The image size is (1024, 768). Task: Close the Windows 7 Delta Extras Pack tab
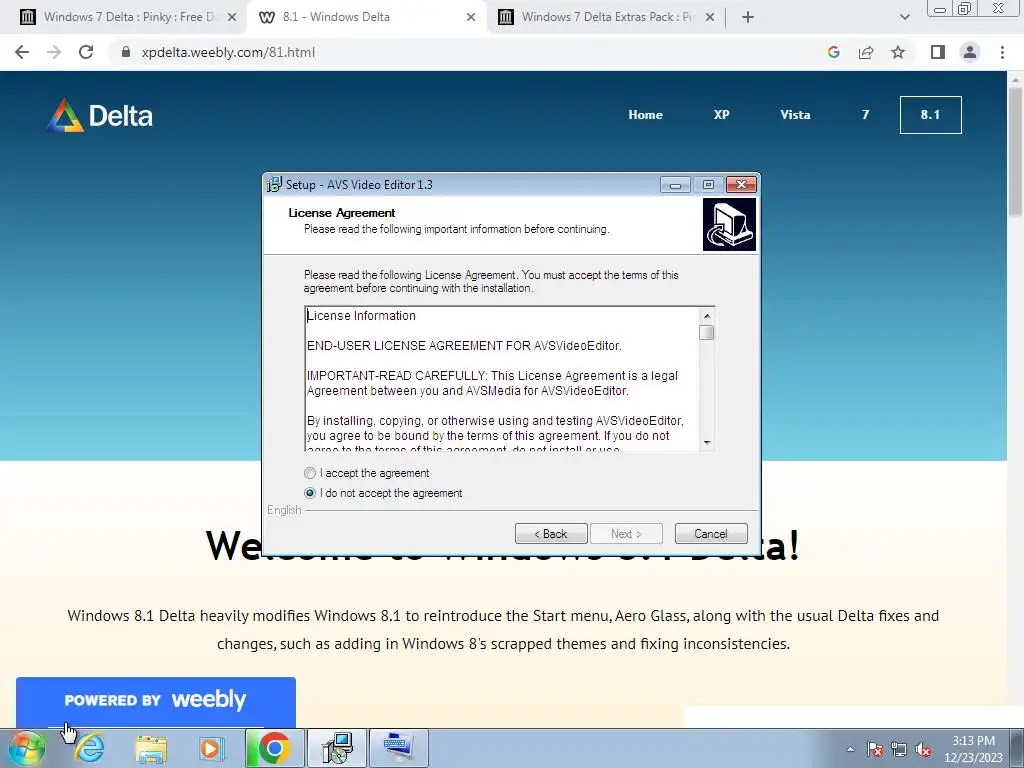[710, 18]
